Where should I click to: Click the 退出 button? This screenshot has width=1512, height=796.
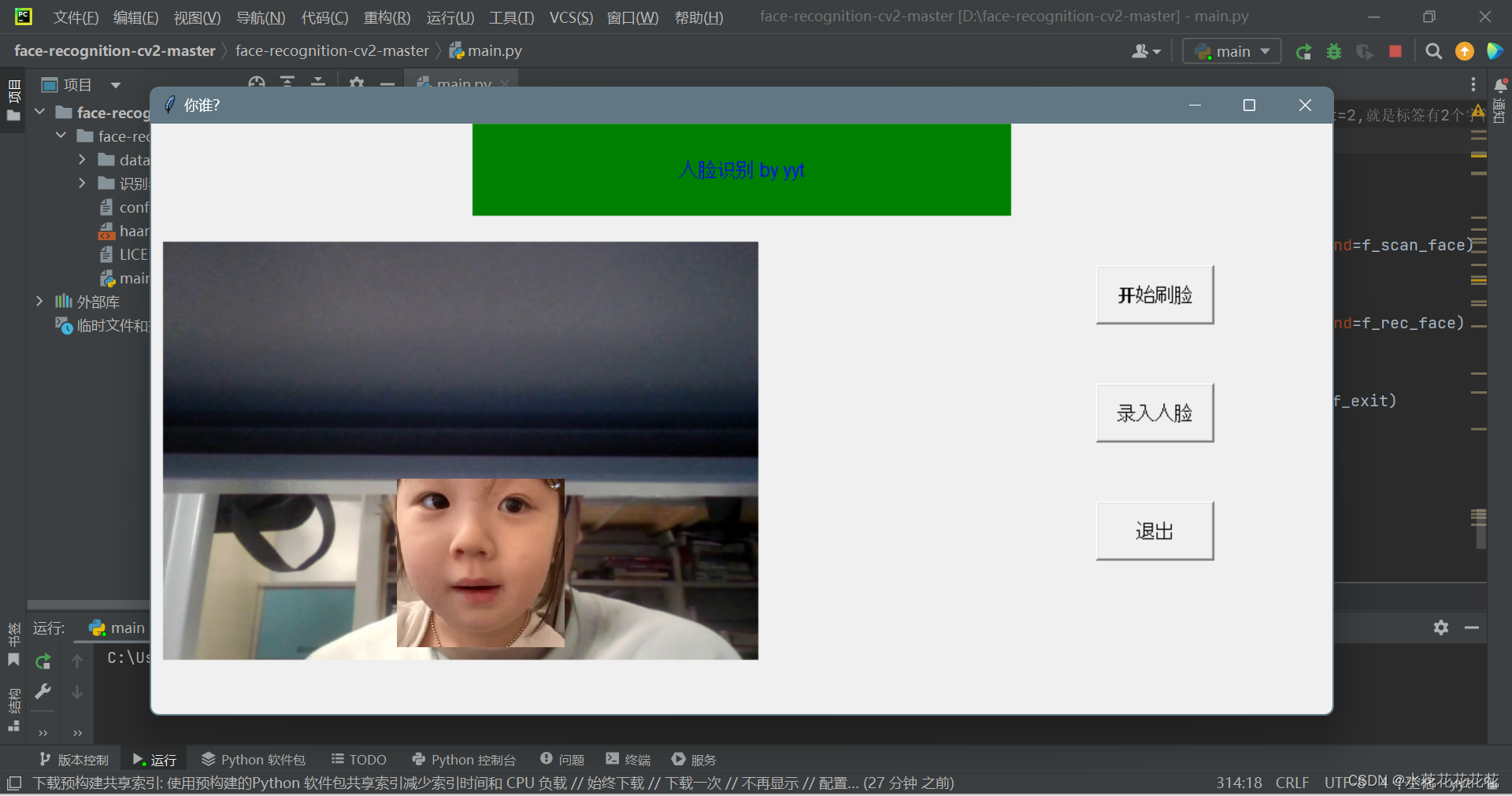1154,531
